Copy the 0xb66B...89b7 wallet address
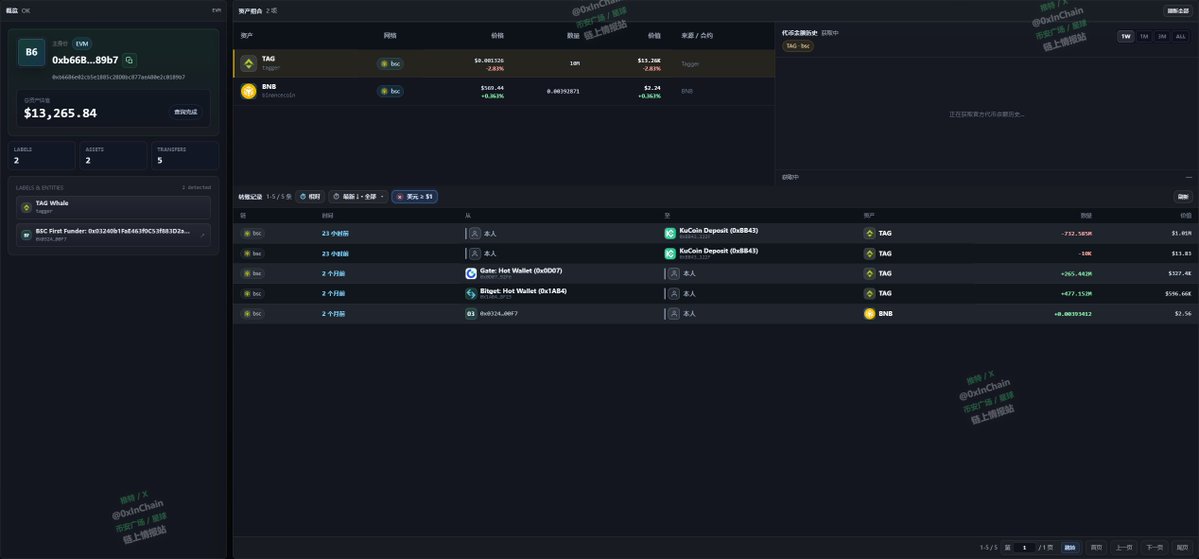 [x=129, y=60]
